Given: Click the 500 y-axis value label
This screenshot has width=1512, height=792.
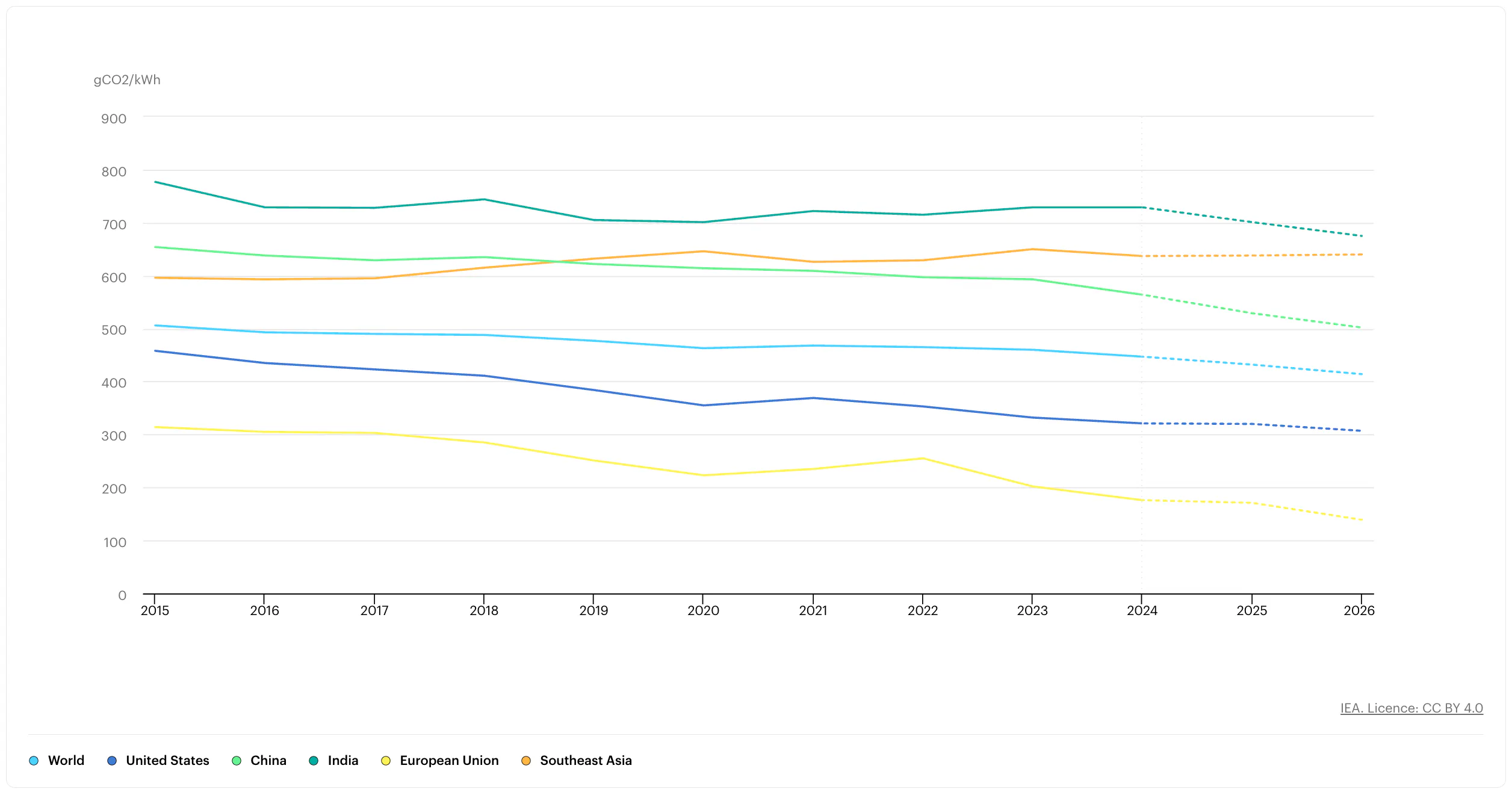Looking at the screenshot, I should click(x=114, y=330).
